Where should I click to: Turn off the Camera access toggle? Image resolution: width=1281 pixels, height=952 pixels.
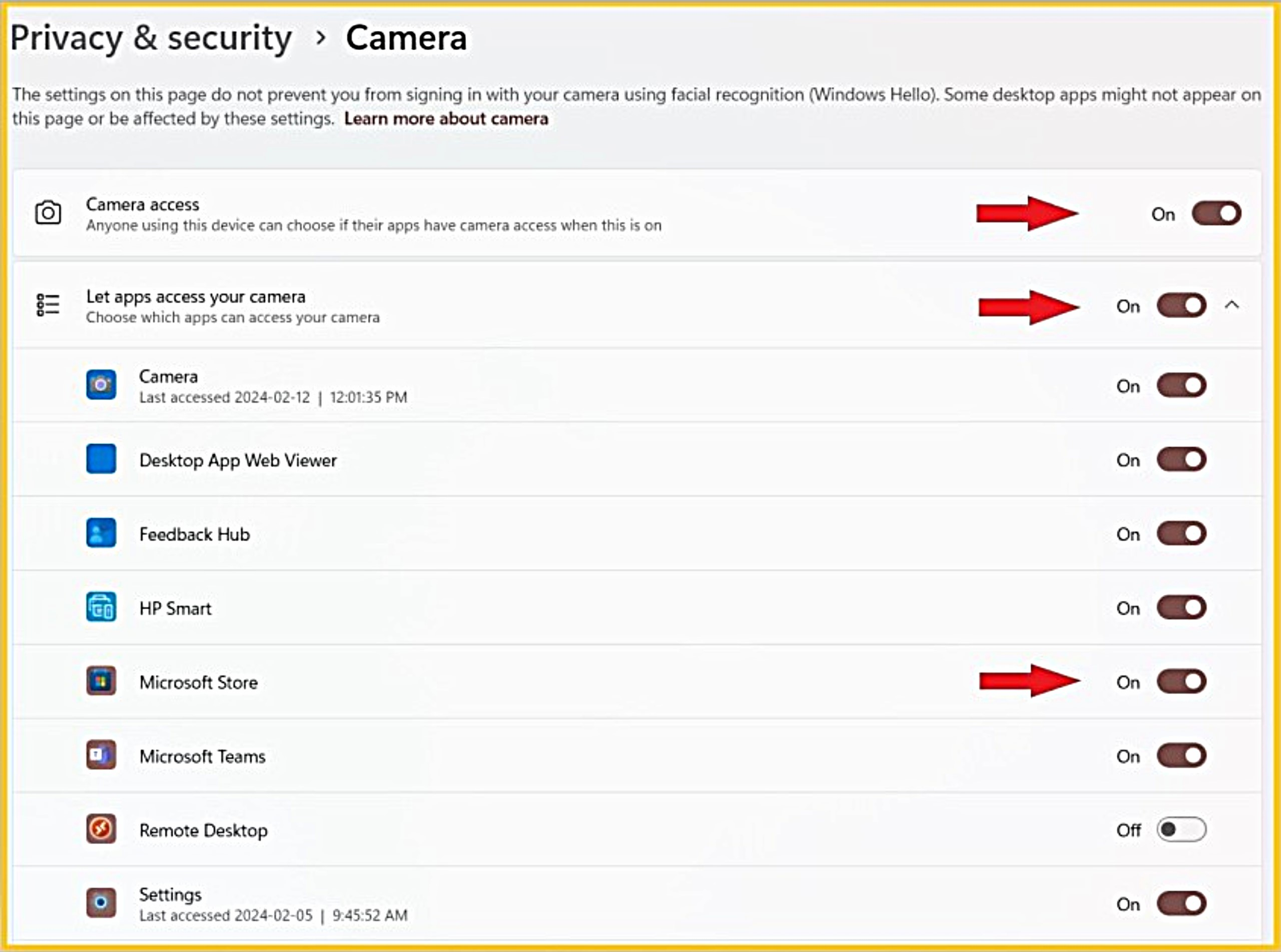click(x=1216, y=214)
